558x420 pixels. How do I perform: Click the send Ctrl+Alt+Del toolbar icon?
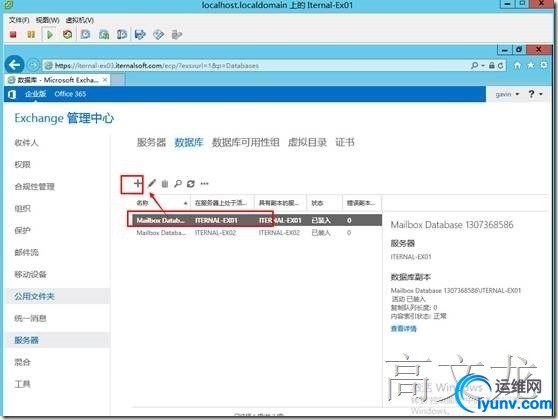[140, 35]
